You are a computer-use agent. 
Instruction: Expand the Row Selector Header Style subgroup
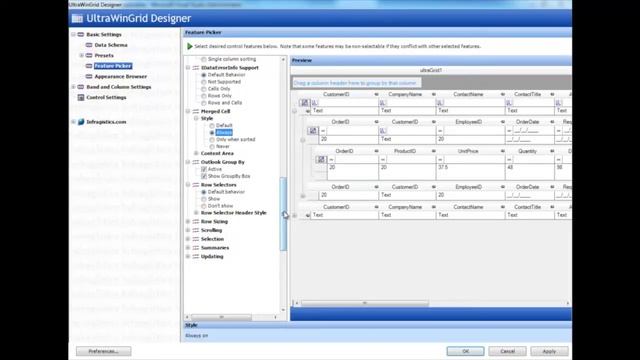(196, 213)
